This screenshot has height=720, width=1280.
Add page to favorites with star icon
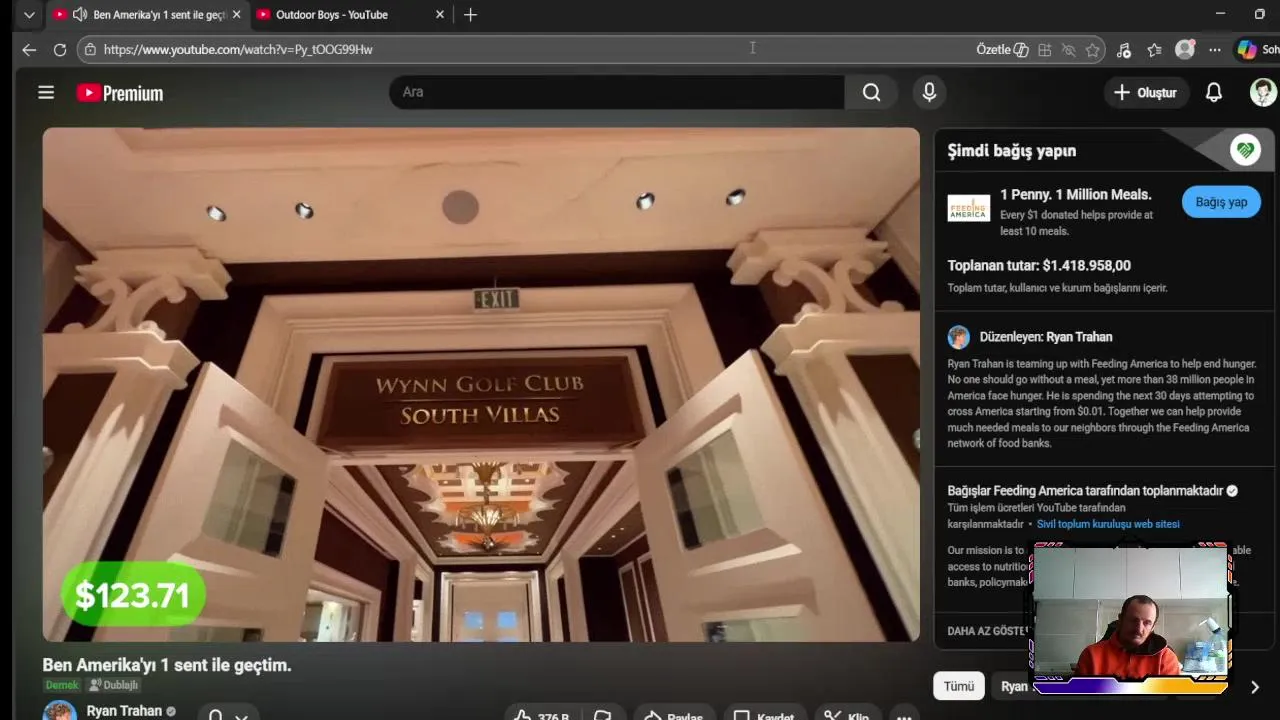click(x=1093, y=49)
